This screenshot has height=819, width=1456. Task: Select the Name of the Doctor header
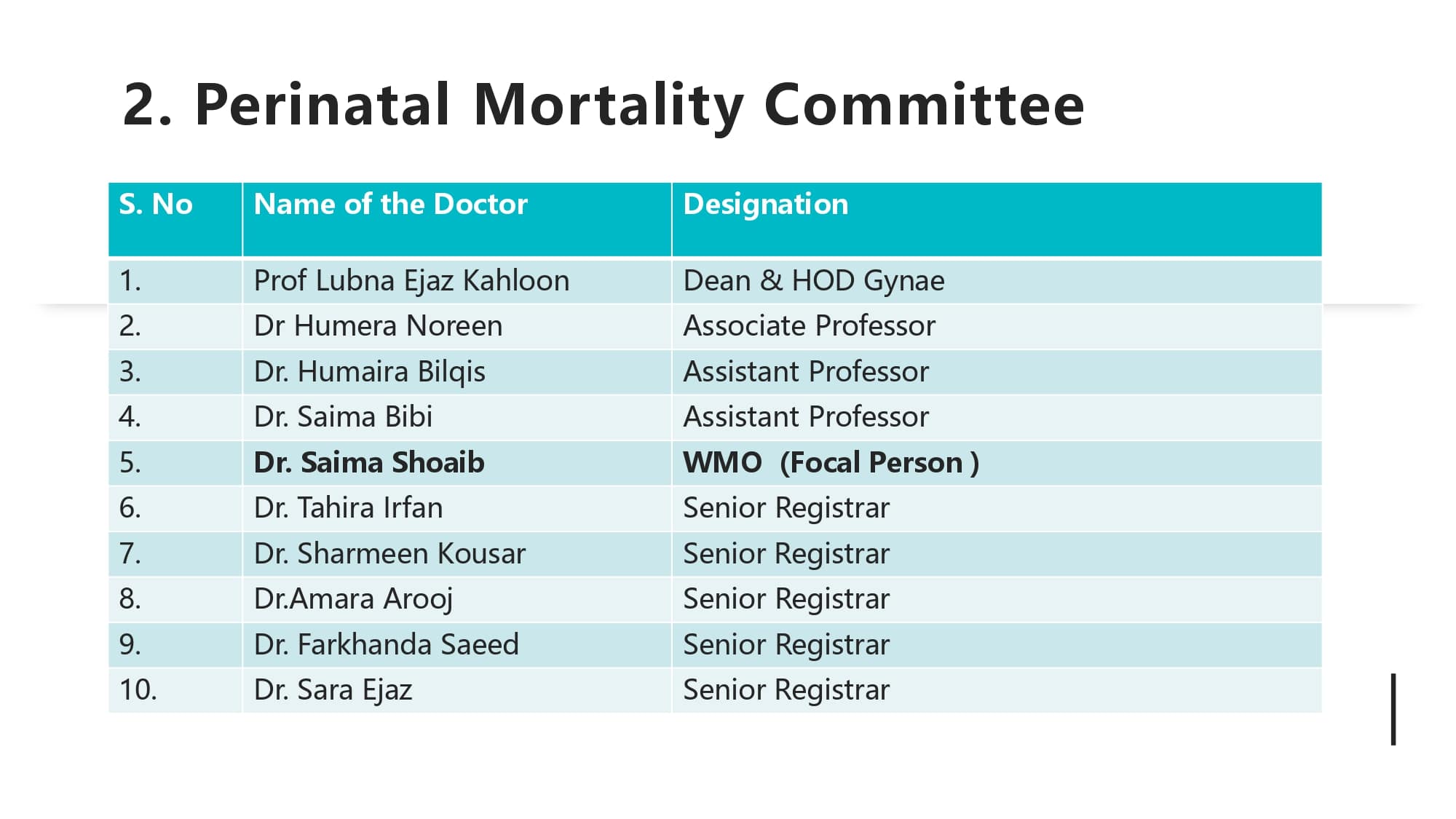pyautogui.click(x=456, y=219)
